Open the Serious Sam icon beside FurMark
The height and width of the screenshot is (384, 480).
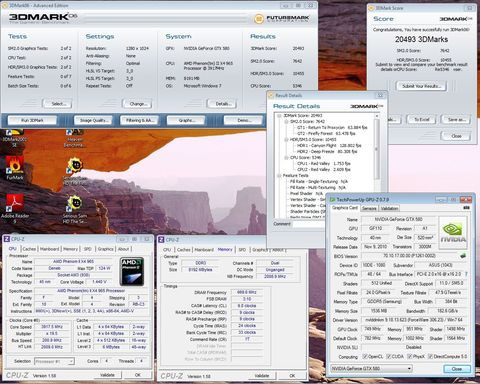coord(75,171)
